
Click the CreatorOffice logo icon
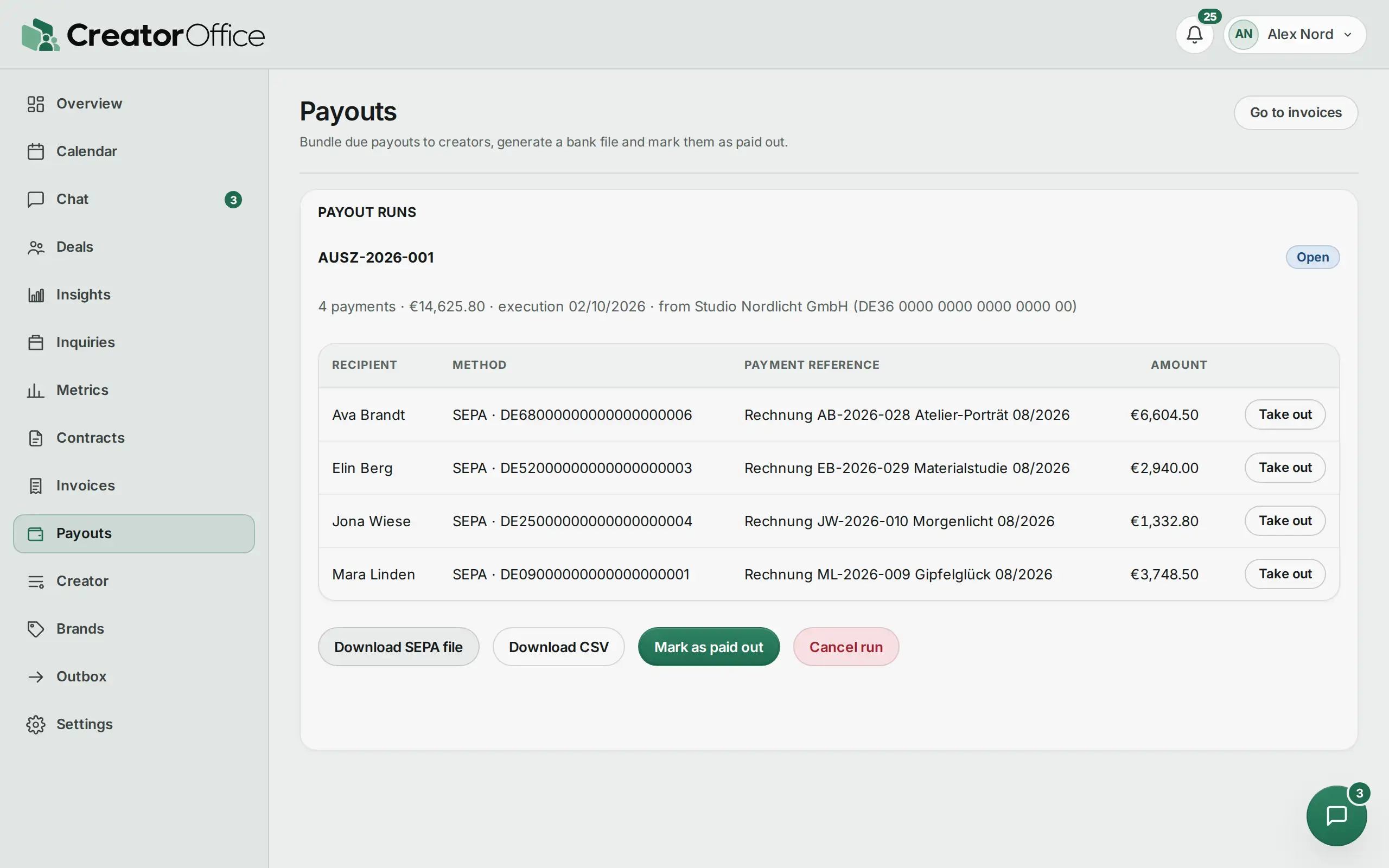point(40,34)
